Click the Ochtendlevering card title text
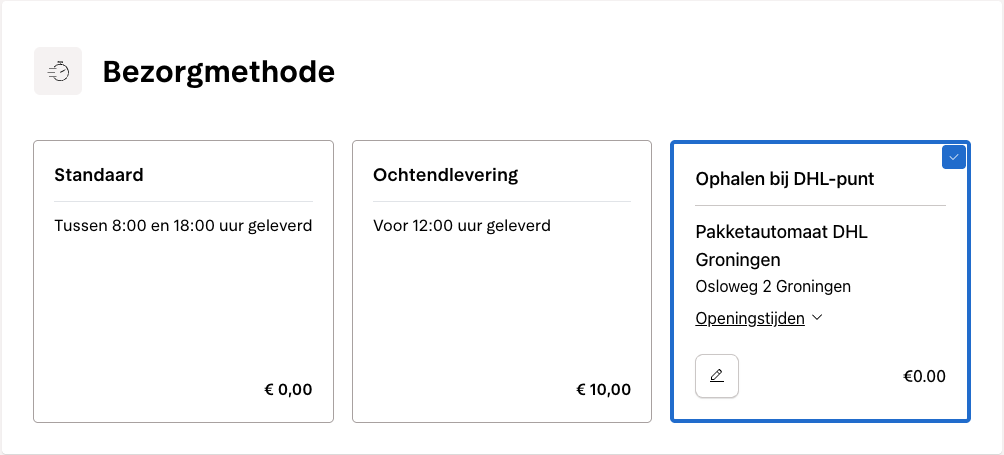Viewport: 1004px width, 455px height. [446, 175]
